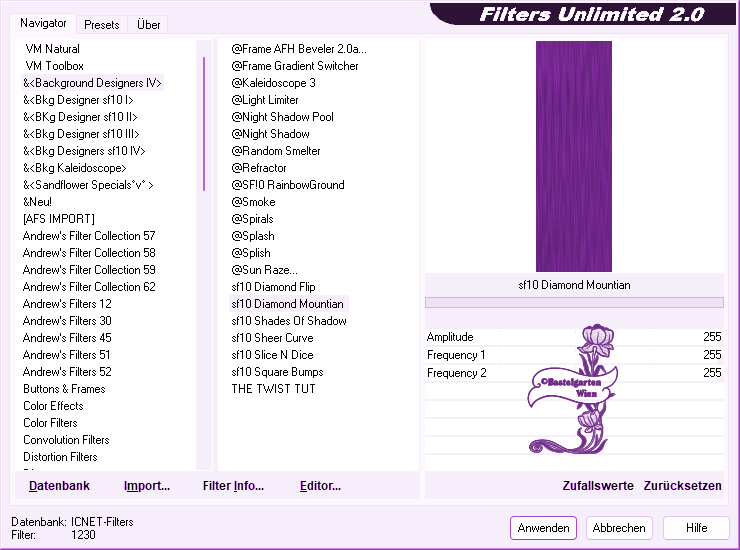Adjust the Amplitude slider
740x550 pixels.
pos(574,337)
